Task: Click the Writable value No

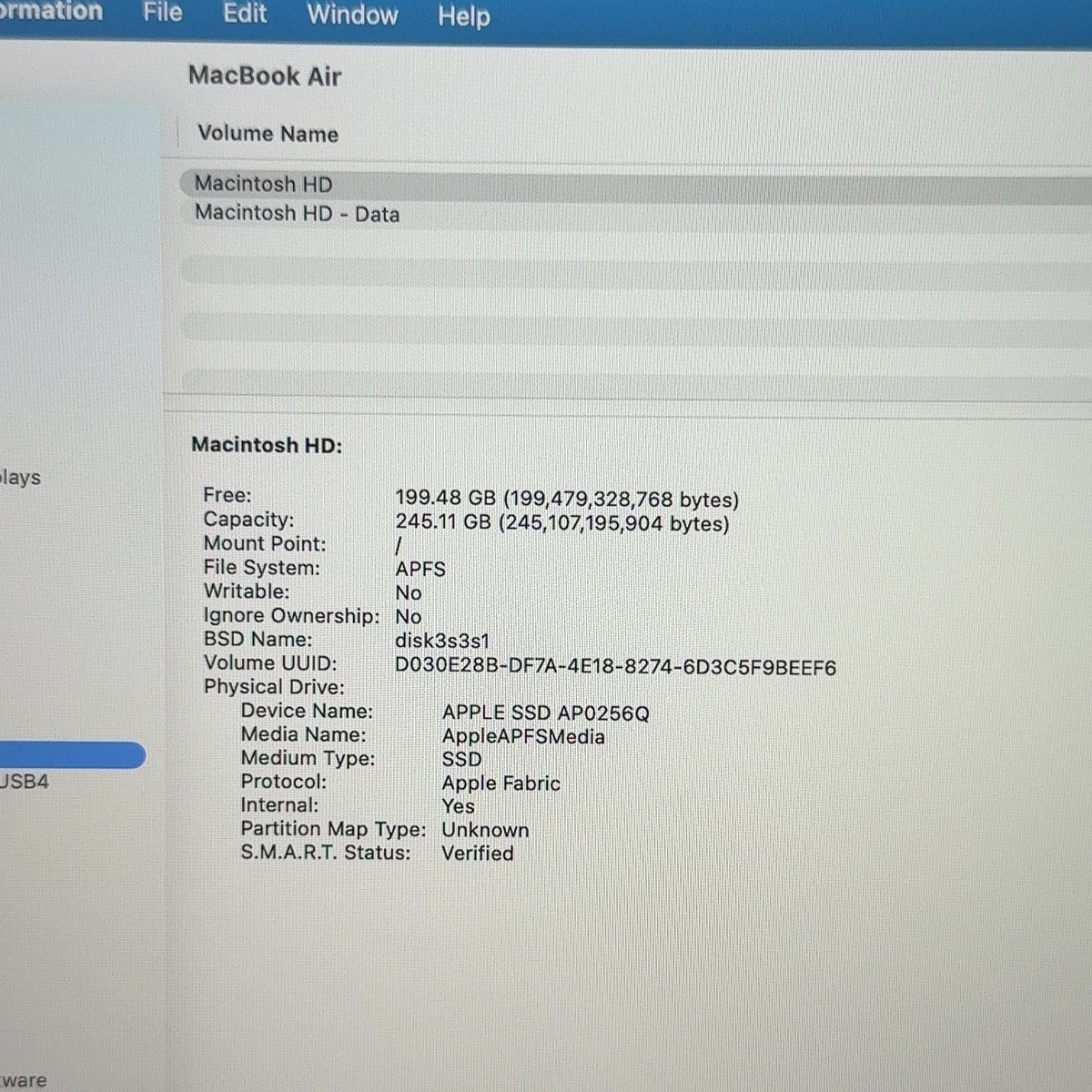Action: tap(408, 593)
